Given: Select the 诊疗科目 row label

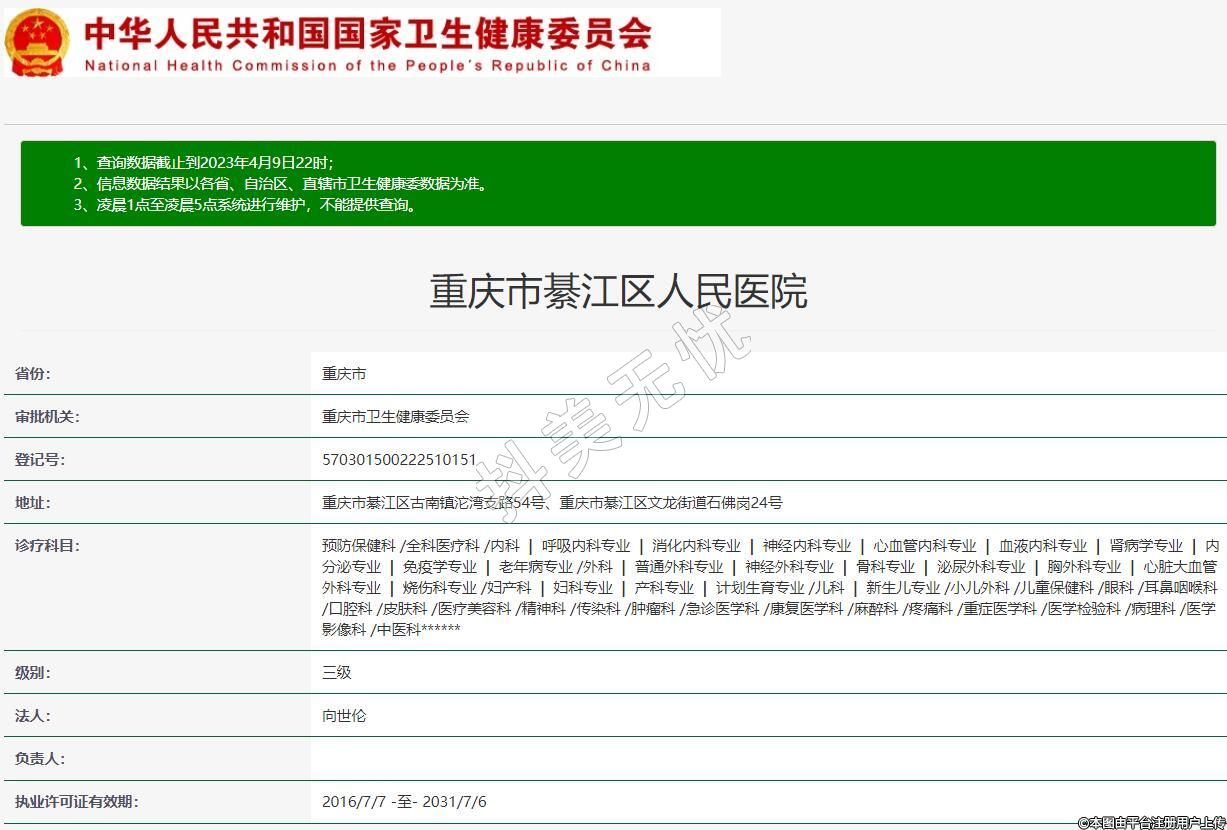Looking at the screenshot, I should point(47,546).
